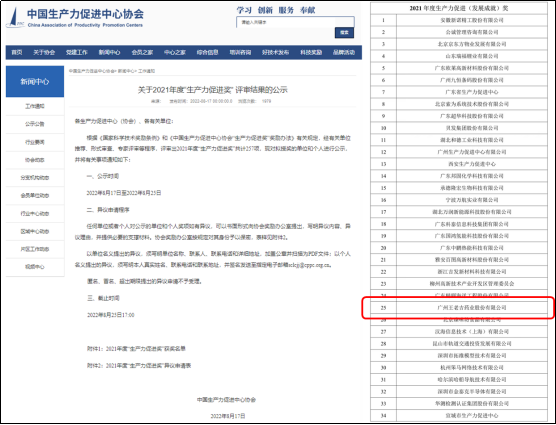The image size is (556, 425).
Task: Click row 12 广州生产力促进中心有限公司
Action: (x=472, y=152)
